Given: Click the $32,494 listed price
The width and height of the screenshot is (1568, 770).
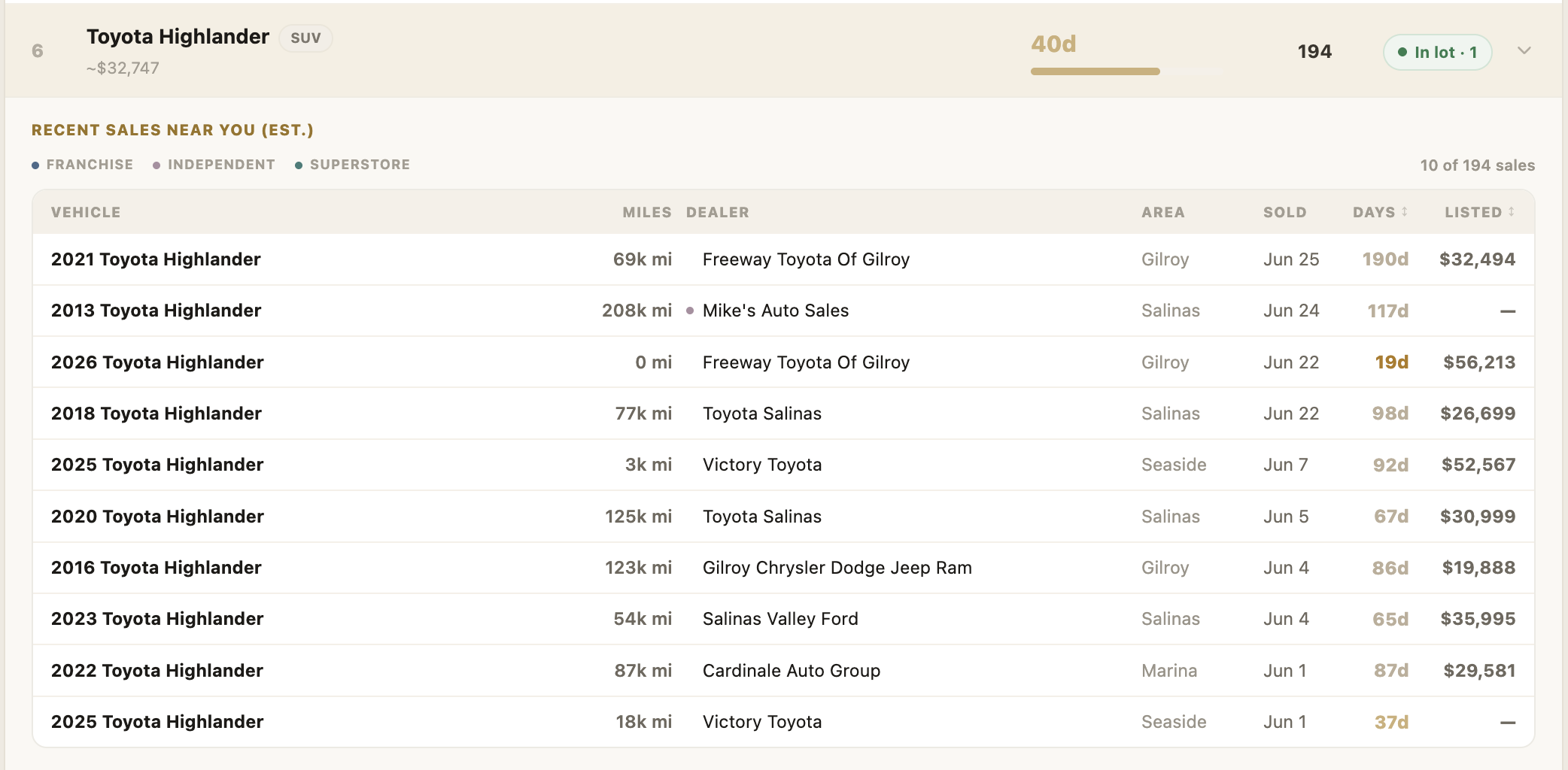Looking at the screenshot, I should pyautogui.click(x=1478, y=259).
